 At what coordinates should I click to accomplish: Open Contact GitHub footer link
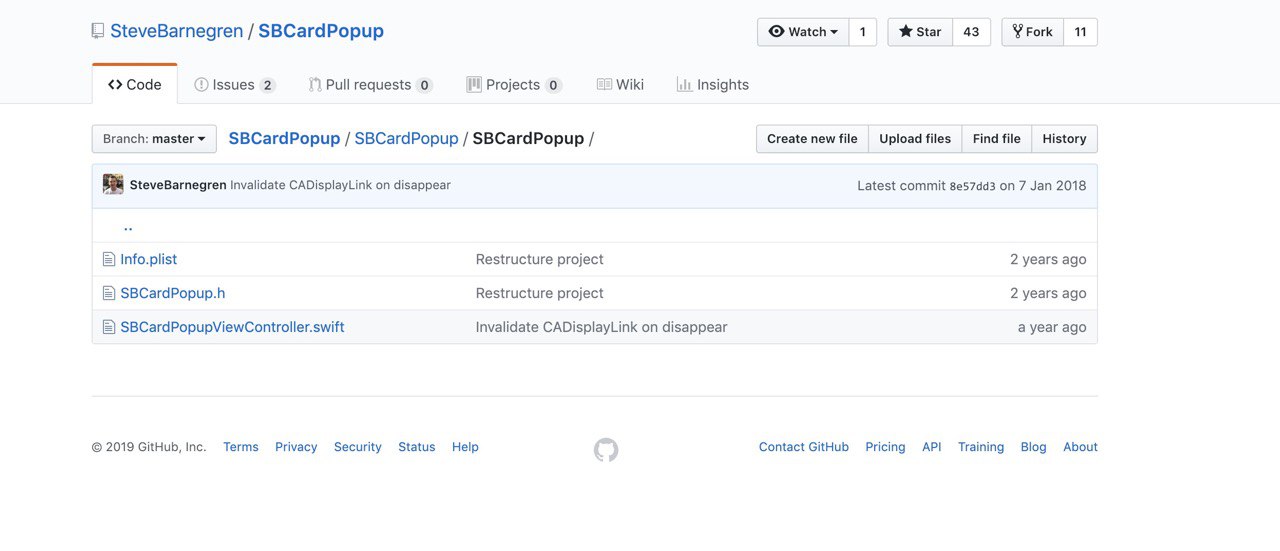click(x=804, y=447)
